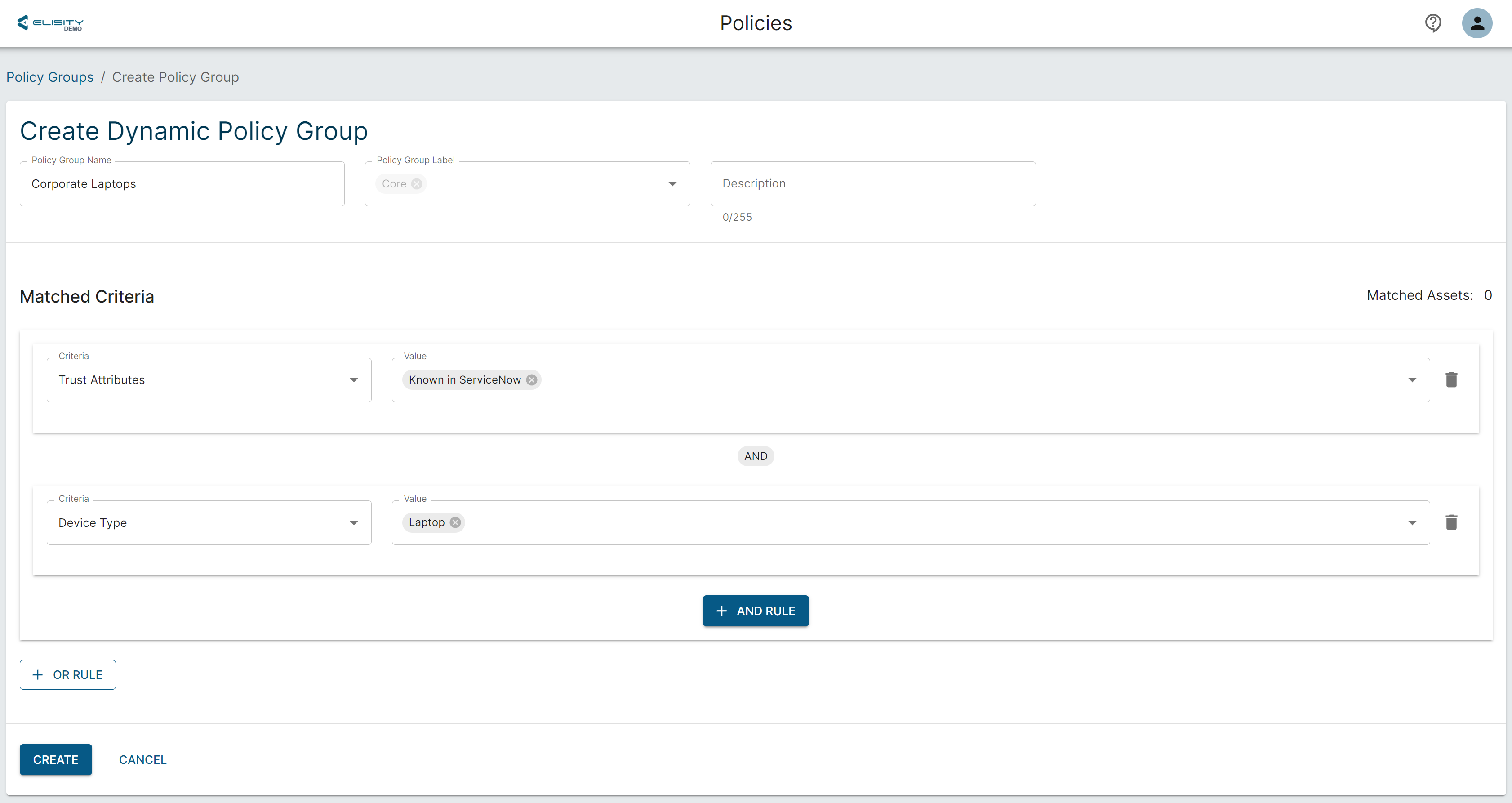Focus the Description input field
The image size is (1512, 803).
click(x=873, y=184)
